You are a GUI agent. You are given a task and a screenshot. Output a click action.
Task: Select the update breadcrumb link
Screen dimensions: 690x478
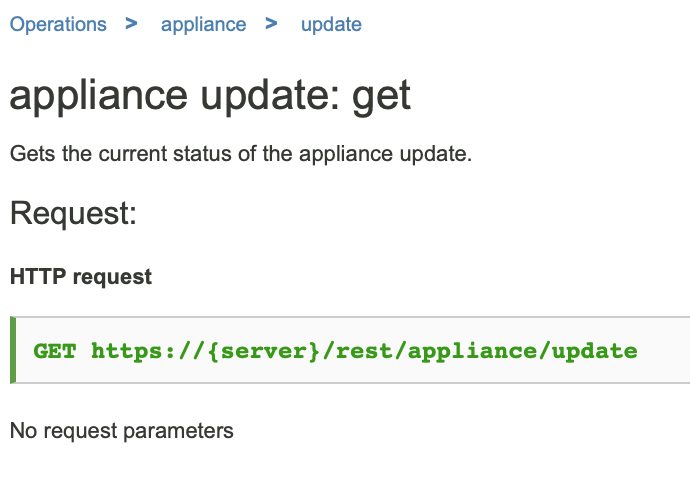click(x=331, y=24)
